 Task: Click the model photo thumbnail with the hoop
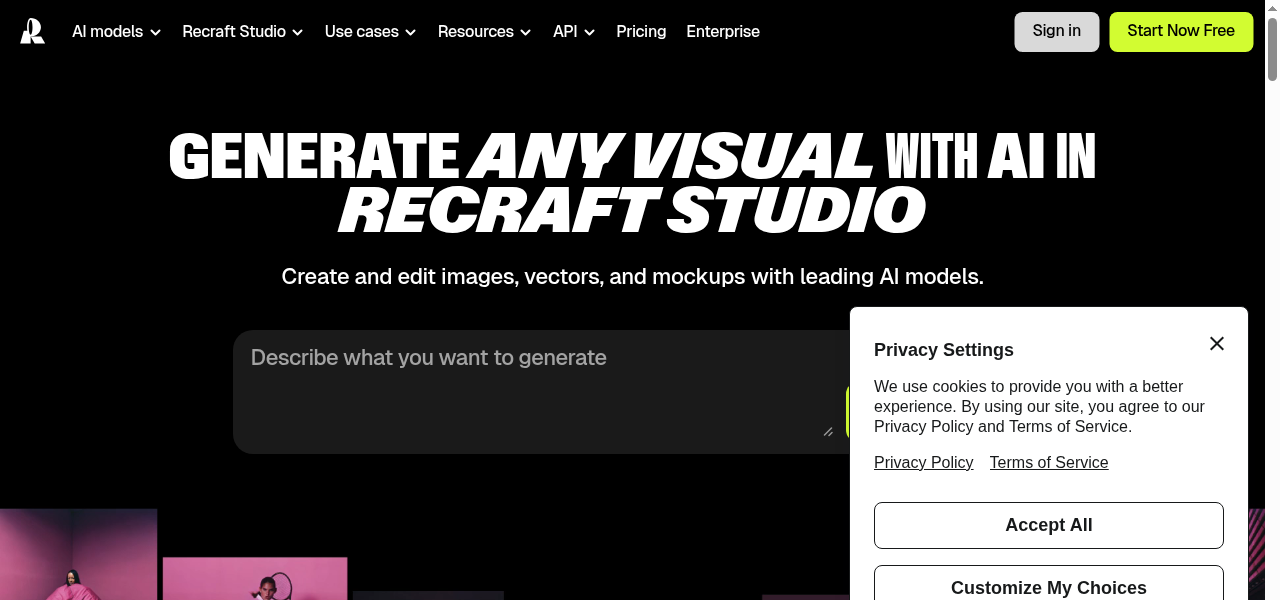click(255, 580)
